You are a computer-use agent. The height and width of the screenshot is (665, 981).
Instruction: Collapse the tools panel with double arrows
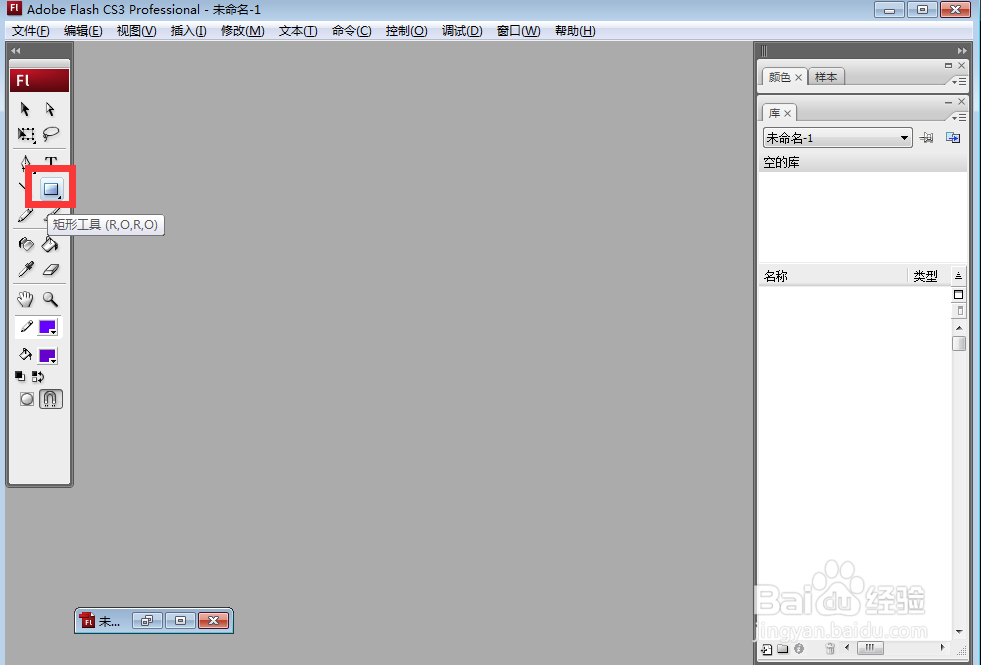pos(16,51)
